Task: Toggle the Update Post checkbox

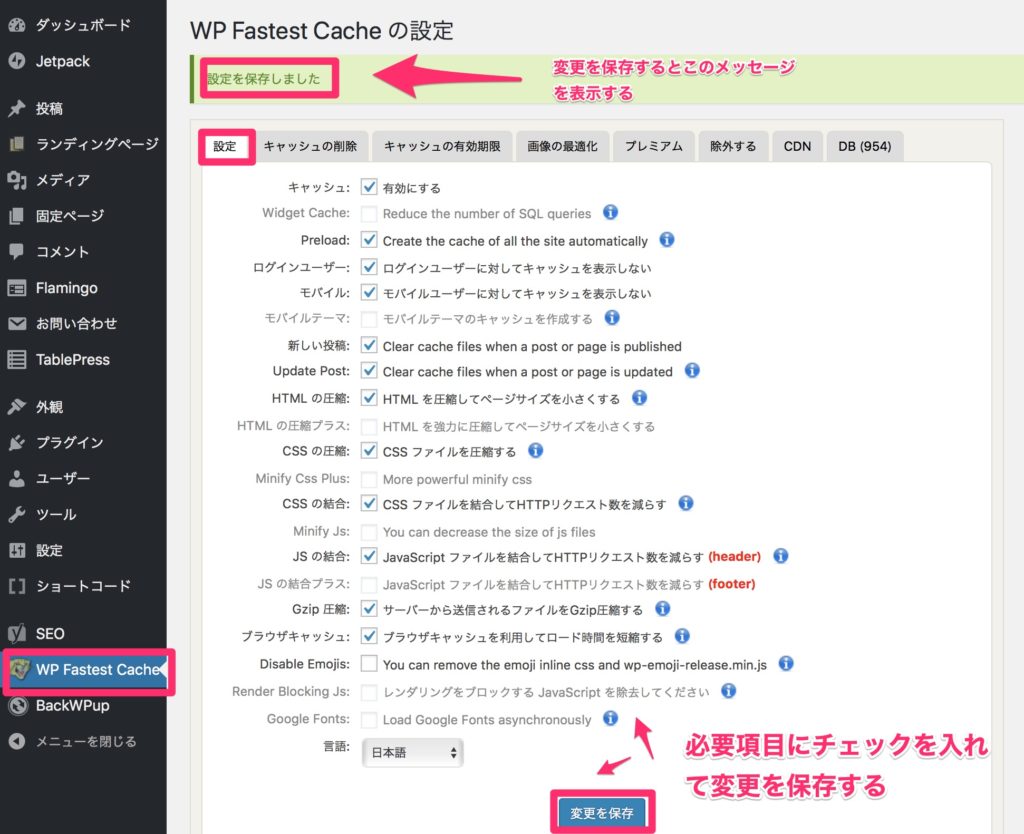Action: 369,371
